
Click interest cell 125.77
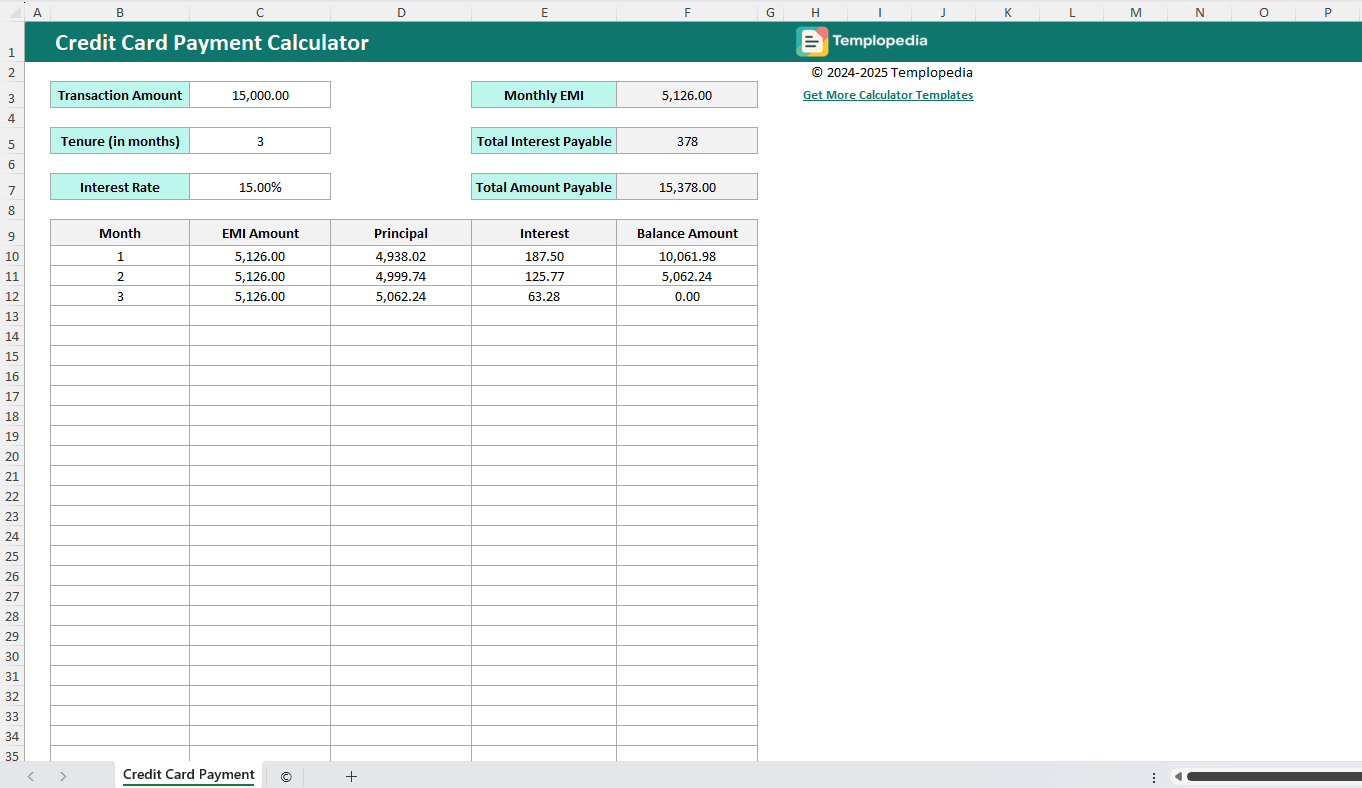544,276
